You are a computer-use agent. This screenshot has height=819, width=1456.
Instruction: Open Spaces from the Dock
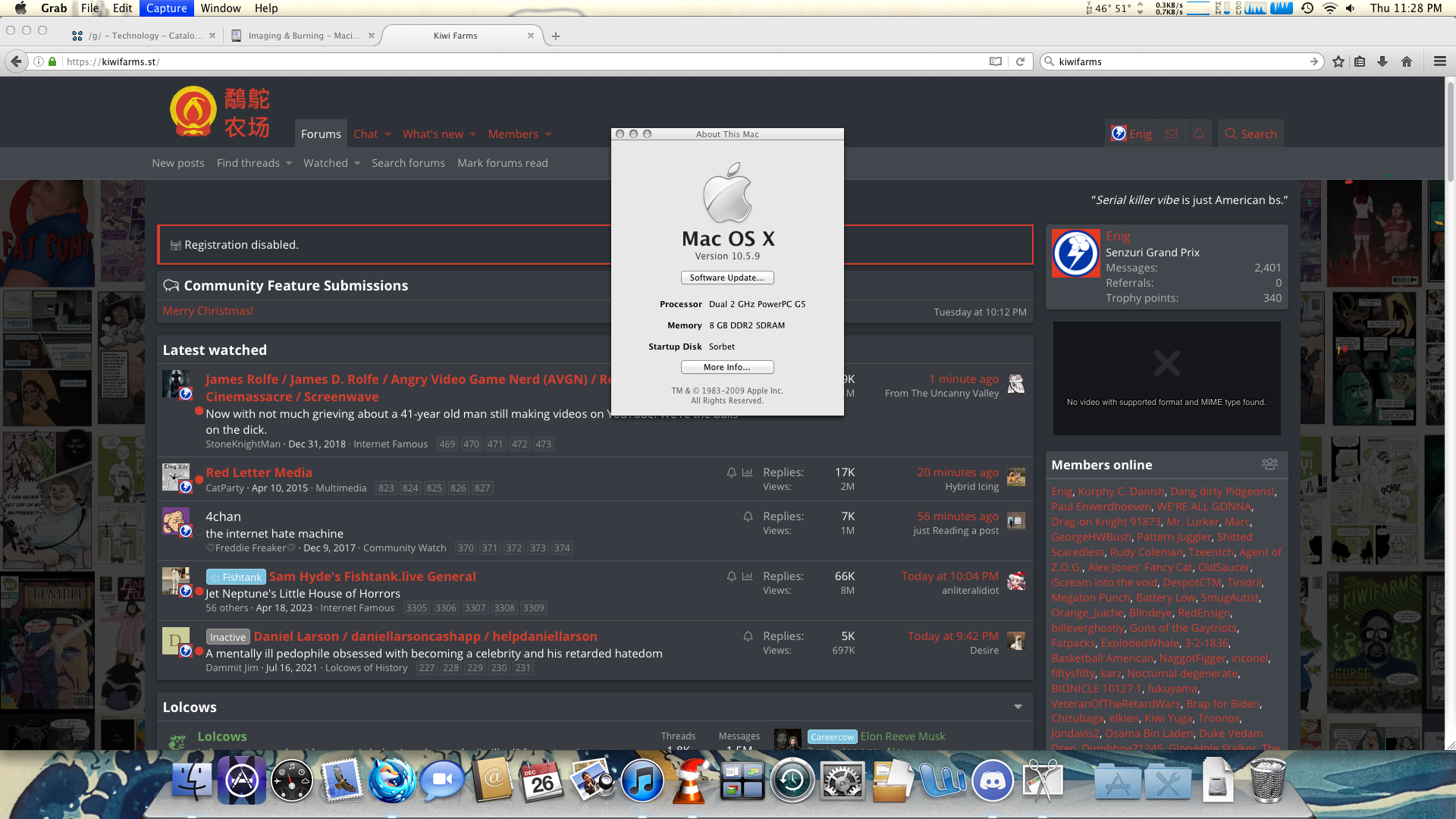pyautogui.click(x=742, y=781)
